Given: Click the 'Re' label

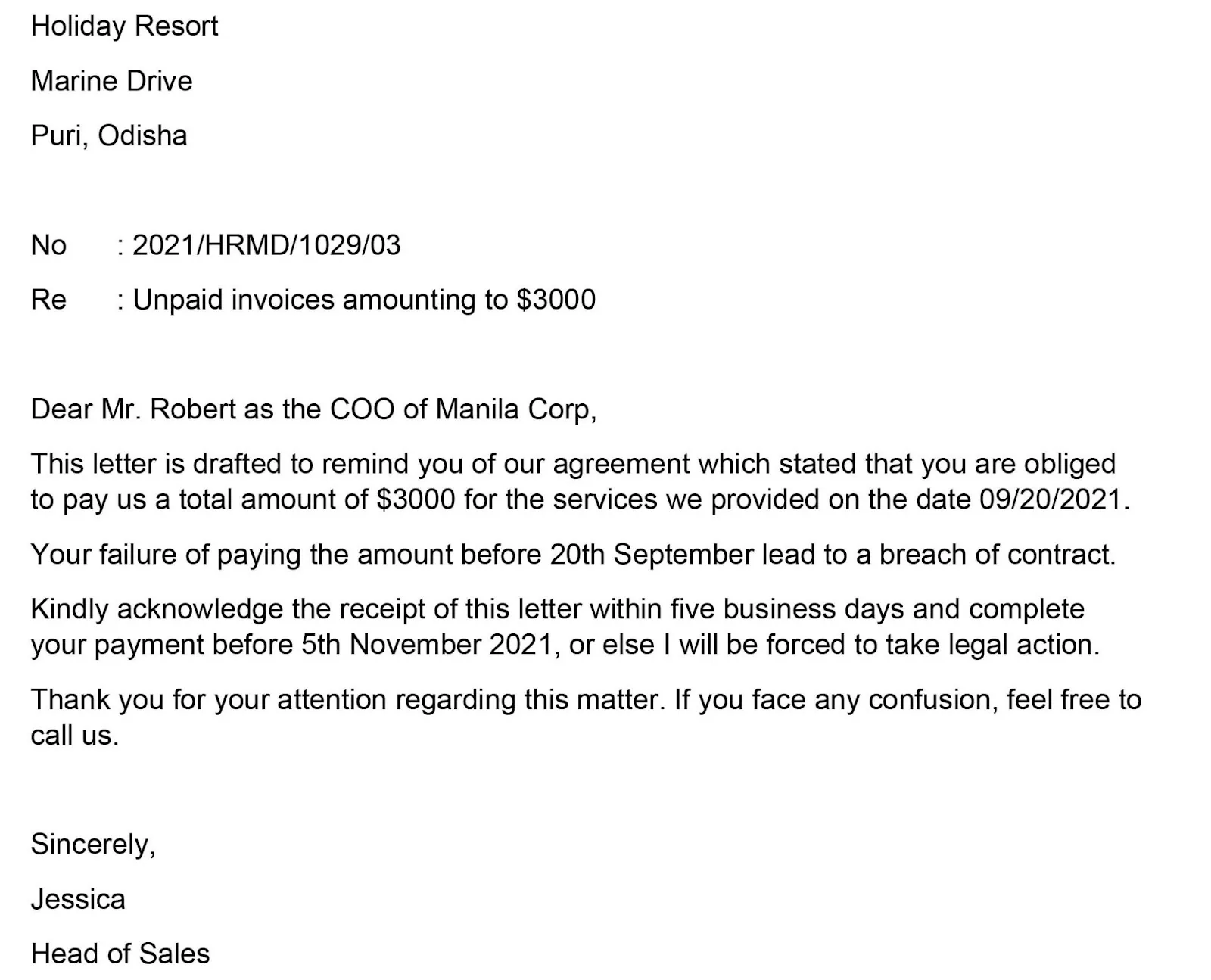Looking at the screenshot, I should [48, 300].
